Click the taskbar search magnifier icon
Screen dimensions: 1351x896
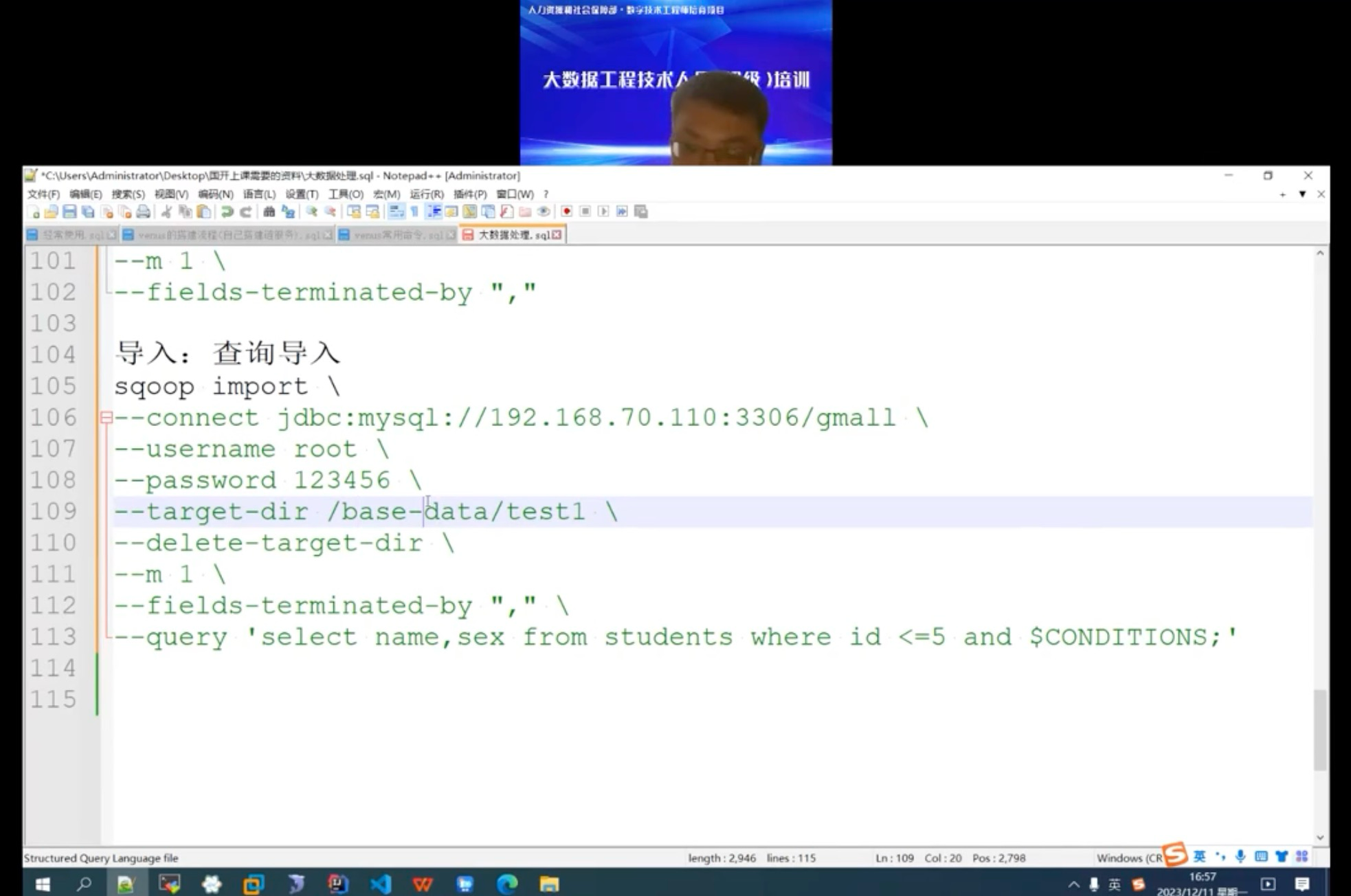point(84,884)
